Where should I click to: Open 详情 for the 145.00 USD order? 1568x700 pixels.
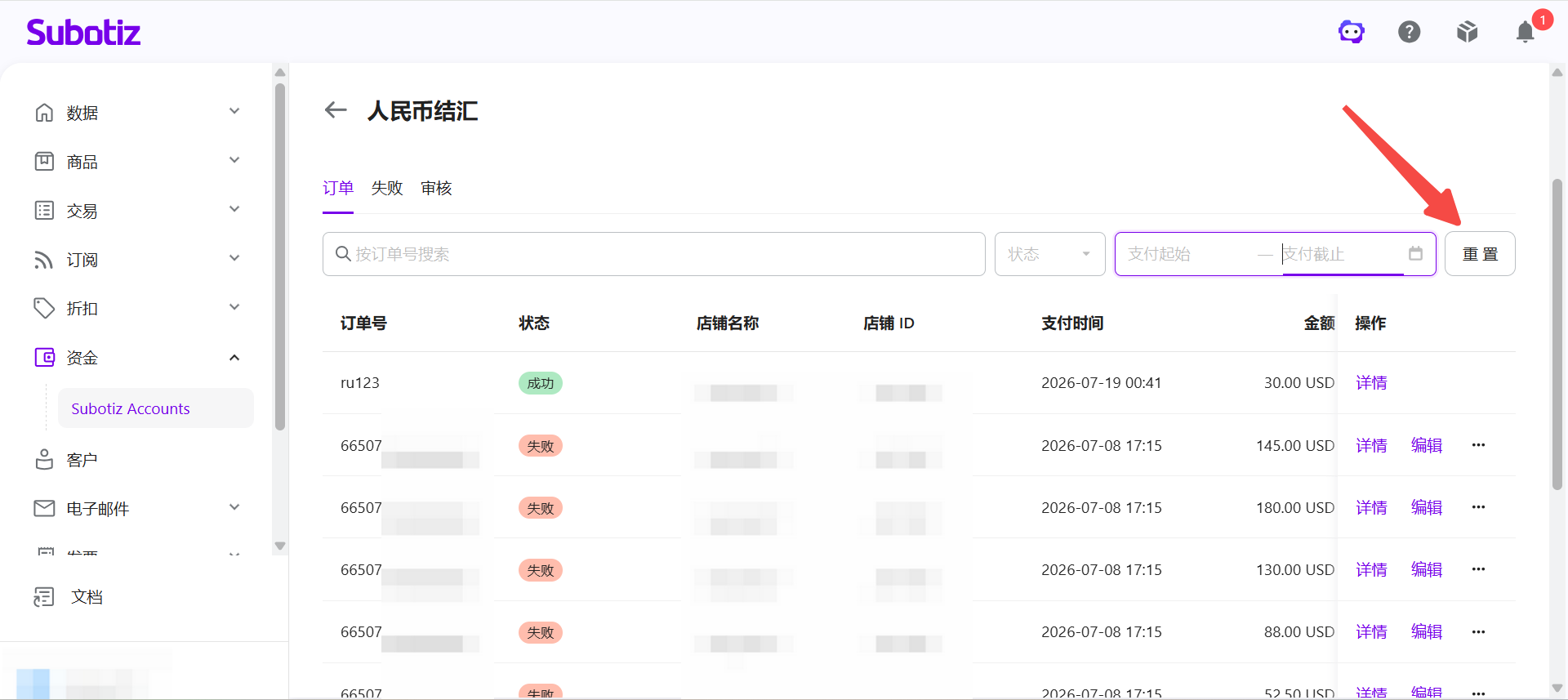(x=1371, y=445)
